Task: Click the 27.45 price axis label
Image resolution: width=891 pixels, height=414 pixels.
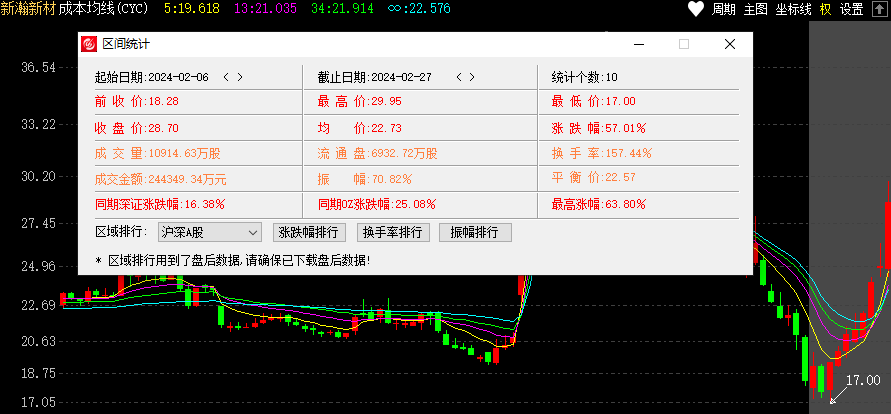Action: coord(38,224)
